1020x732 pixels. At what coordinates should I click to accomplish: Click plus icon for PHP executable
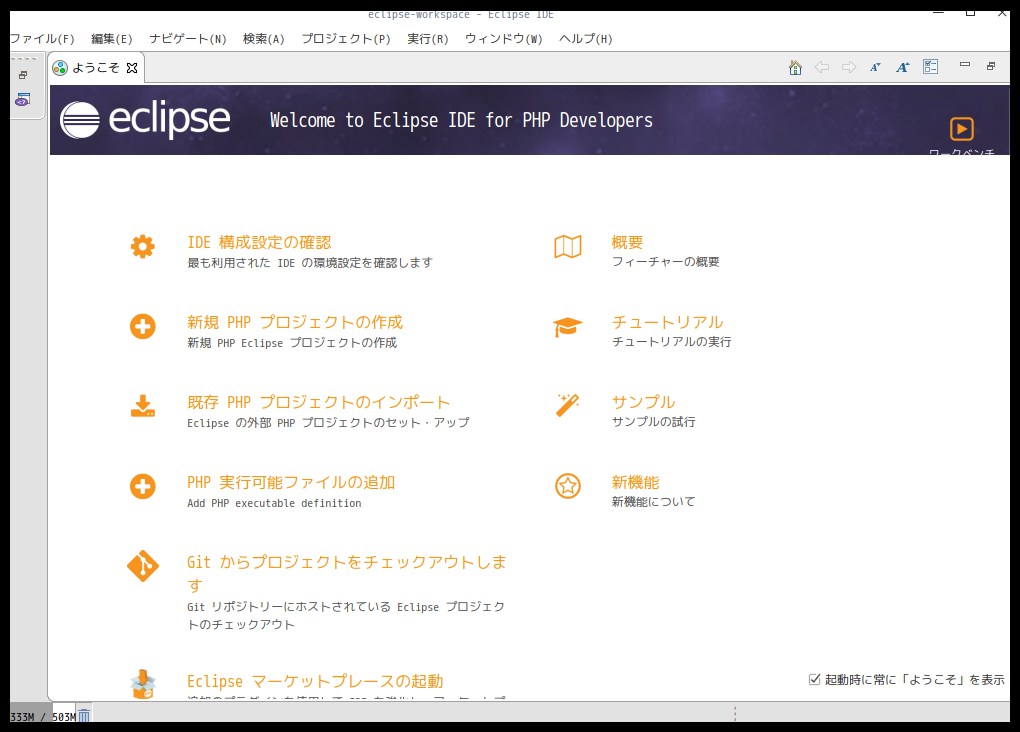142,487
